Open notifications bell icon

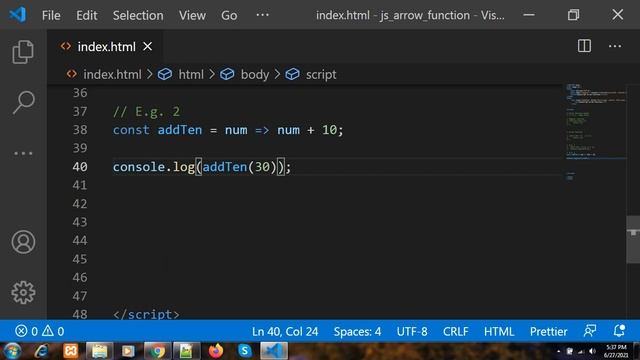[619, 331]
